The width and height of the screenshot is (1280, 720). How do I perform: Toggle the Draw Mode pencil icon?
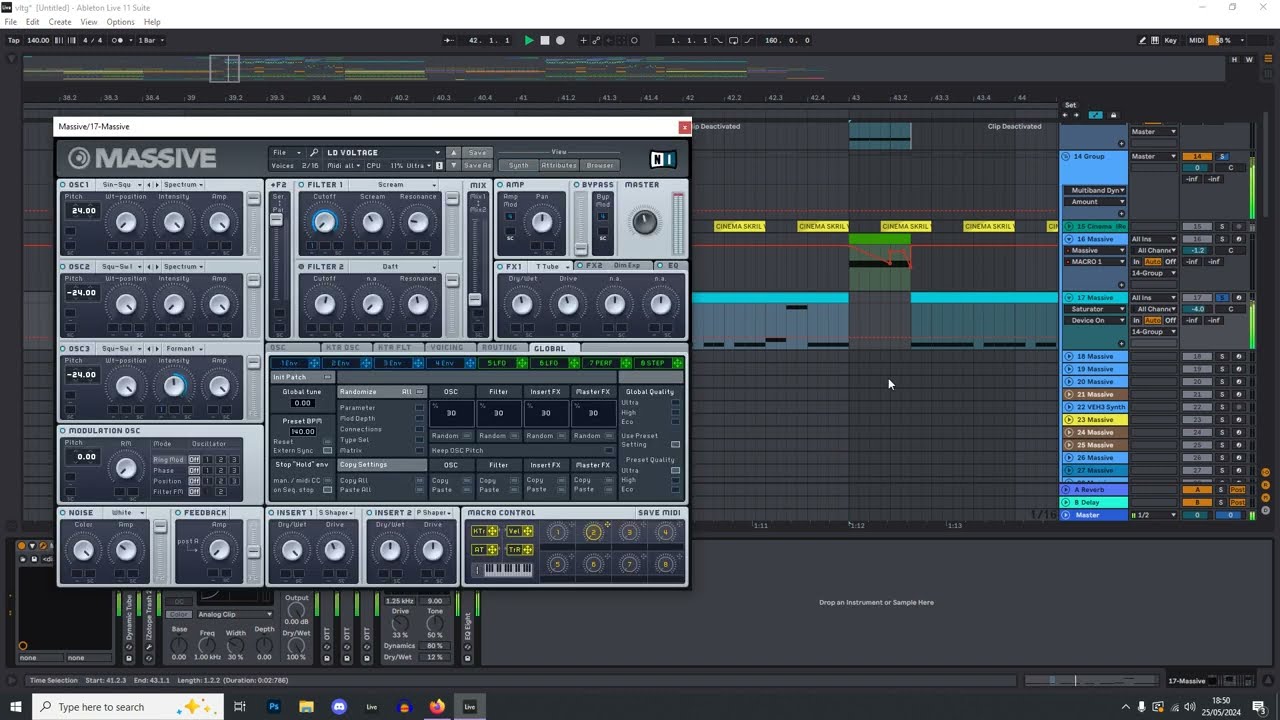tap(1142, 40)
